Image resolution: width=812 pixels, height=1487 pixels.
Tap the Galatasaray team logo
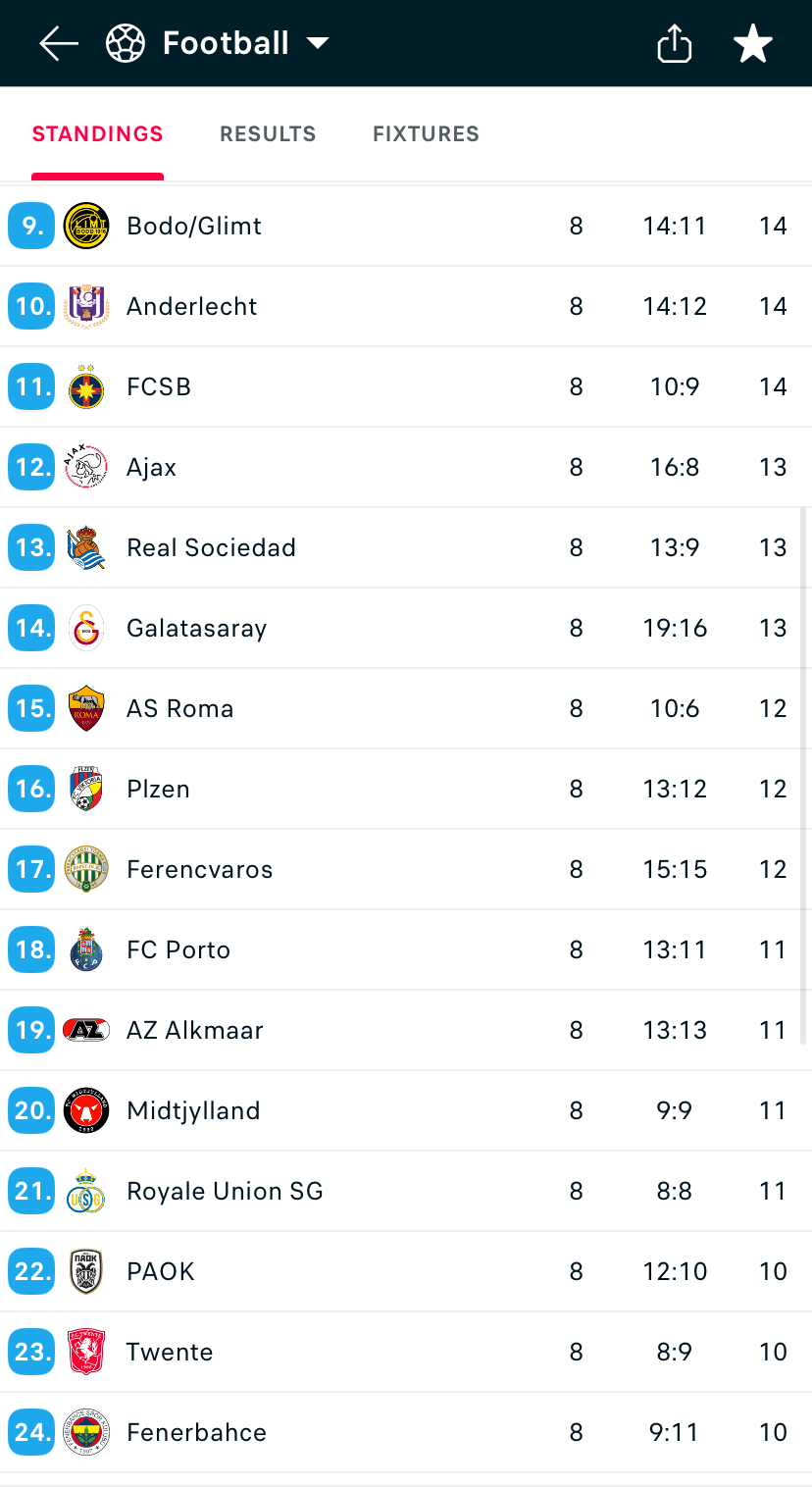86,628
